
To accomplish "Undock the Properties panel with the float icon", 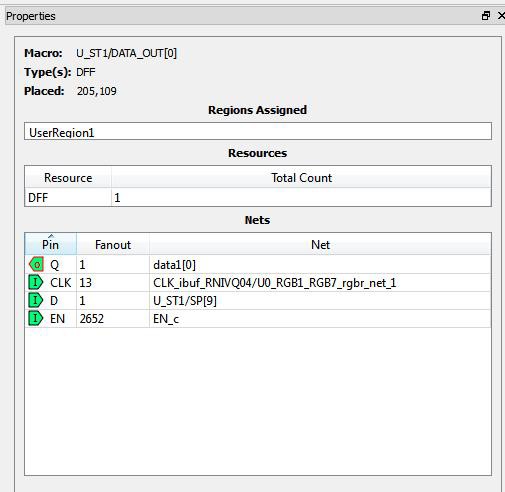I will pyautogui.click(x=486, y=15).
